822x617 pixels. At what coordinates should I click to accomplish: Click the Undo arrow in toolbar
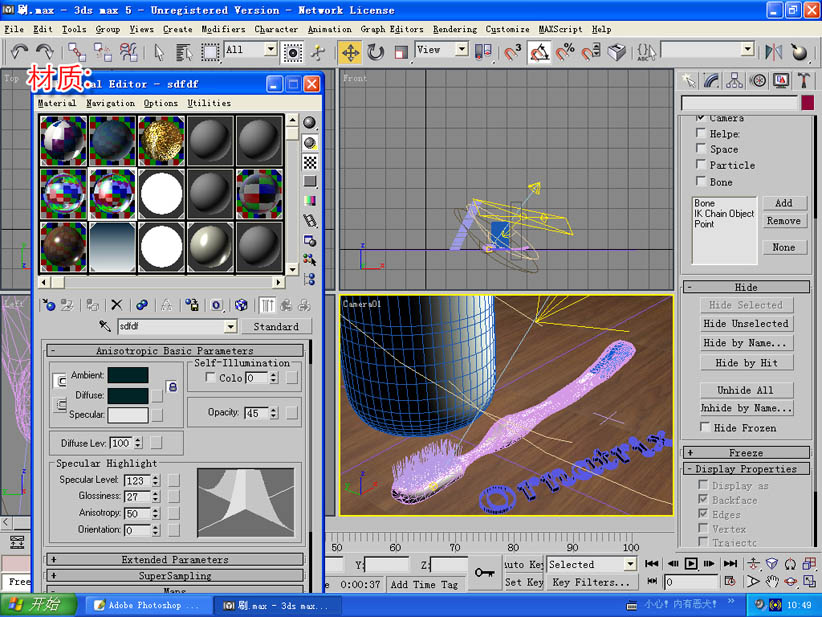(x=19, y=51)
